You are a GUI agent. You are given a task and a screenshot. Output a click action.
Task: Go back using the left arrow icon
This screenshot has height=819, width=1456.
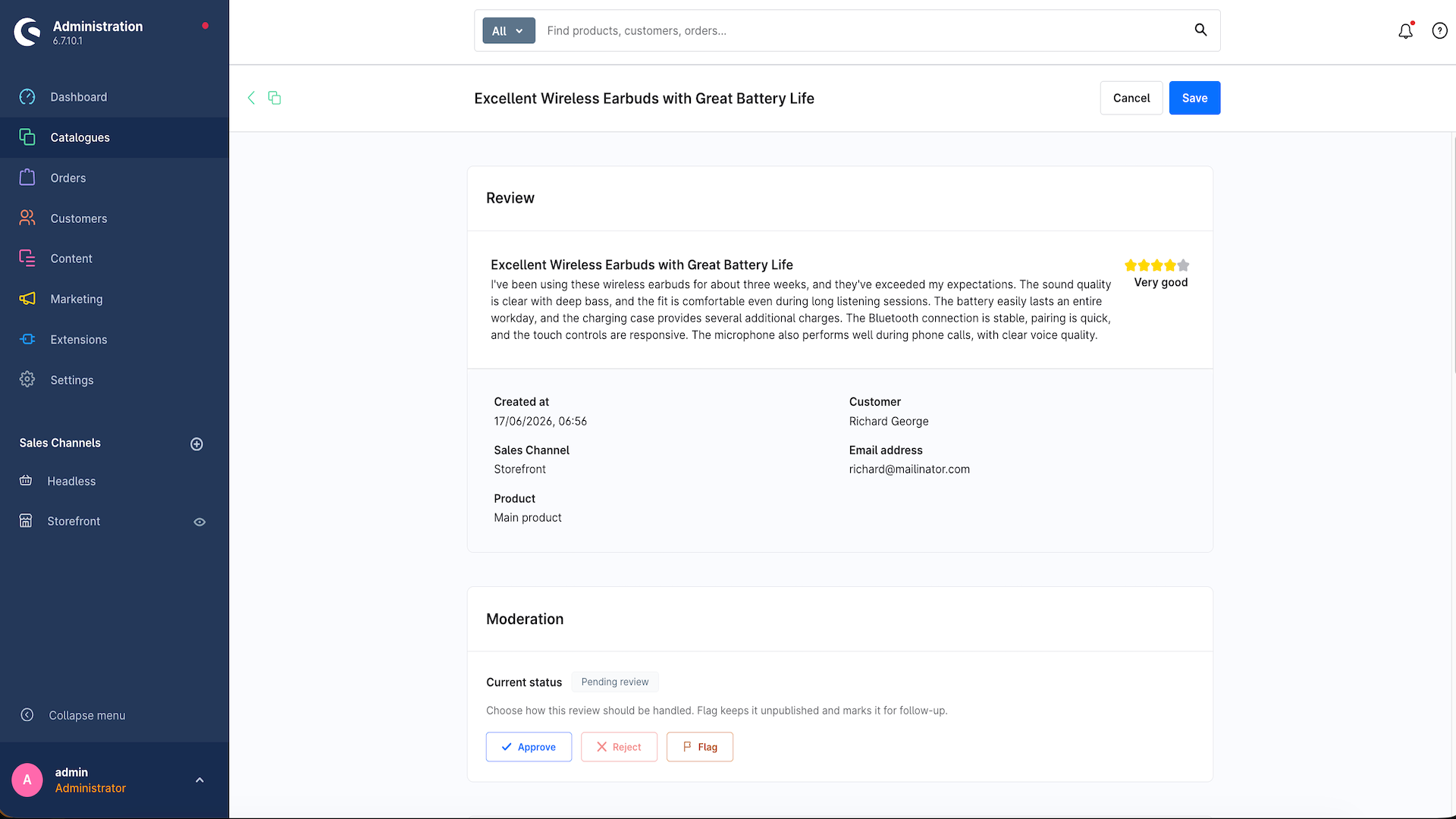click(251, 98)
